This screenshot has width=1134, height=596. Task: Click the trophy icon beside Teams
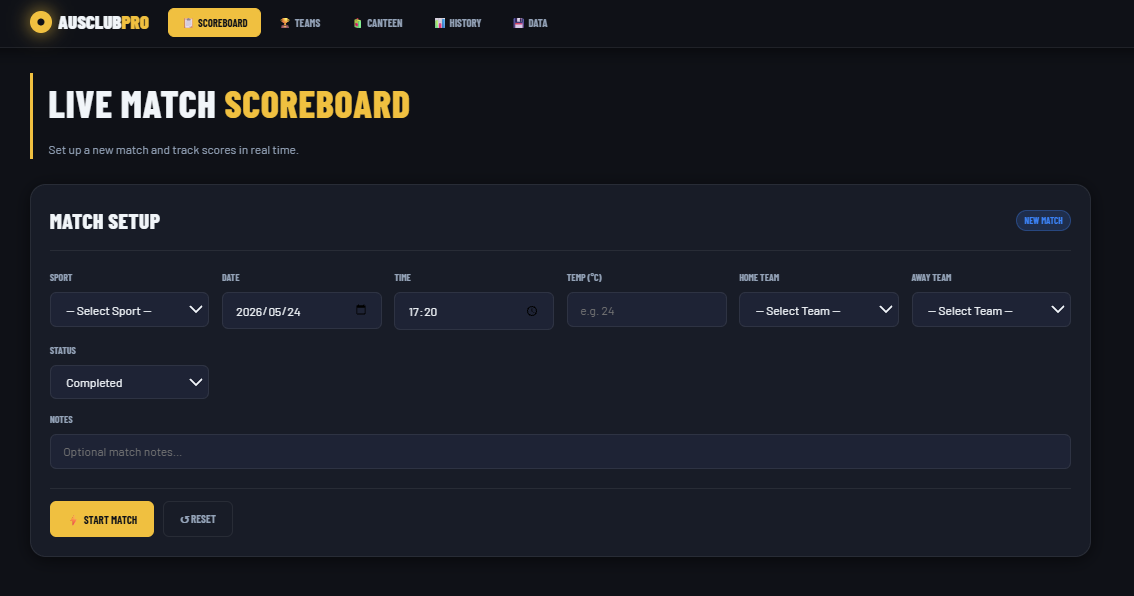pos(285,23)
